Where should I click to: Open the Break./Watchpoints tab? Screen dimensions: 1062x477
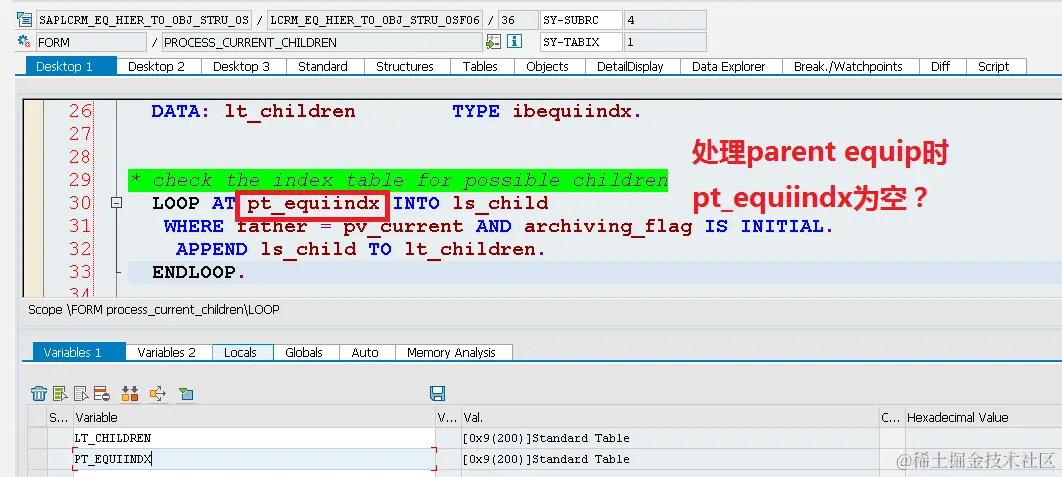point(850,66)
